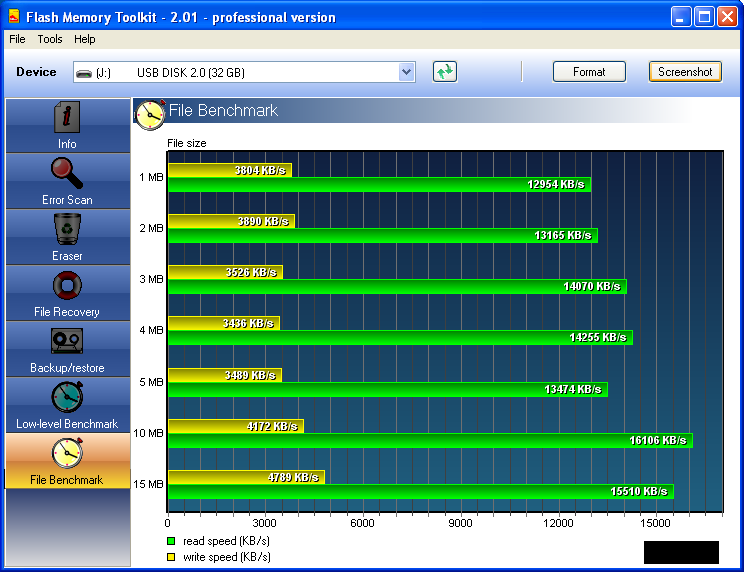The width and height of the screenshot is (744, 572).
Task: Open the File menu
Action: pyautogui.click(x=17, y=39)
